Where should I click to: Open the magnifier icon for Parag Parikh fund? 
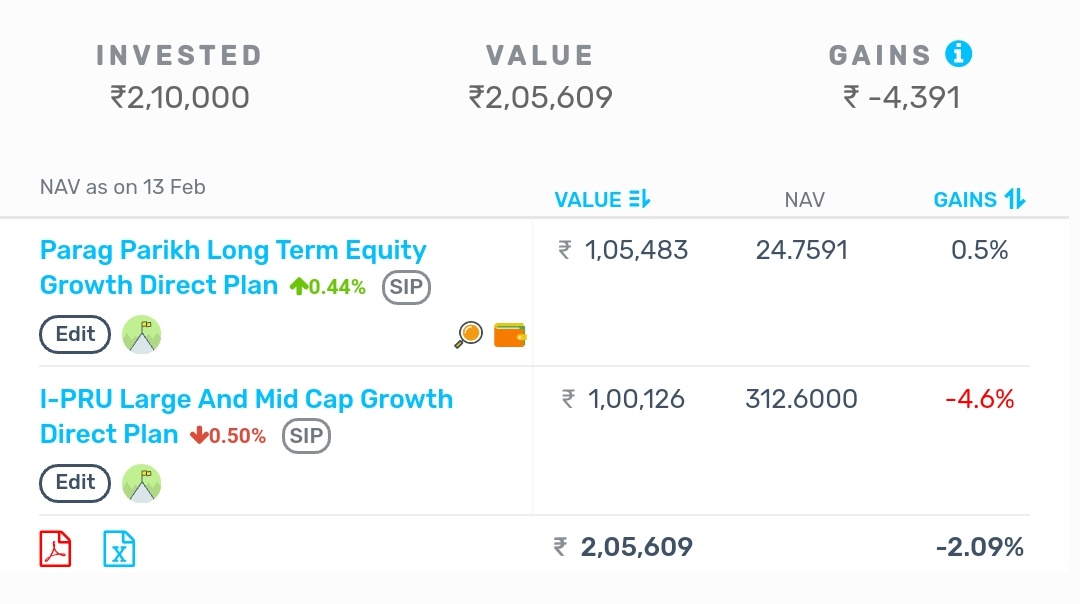(x=468, y=335)
